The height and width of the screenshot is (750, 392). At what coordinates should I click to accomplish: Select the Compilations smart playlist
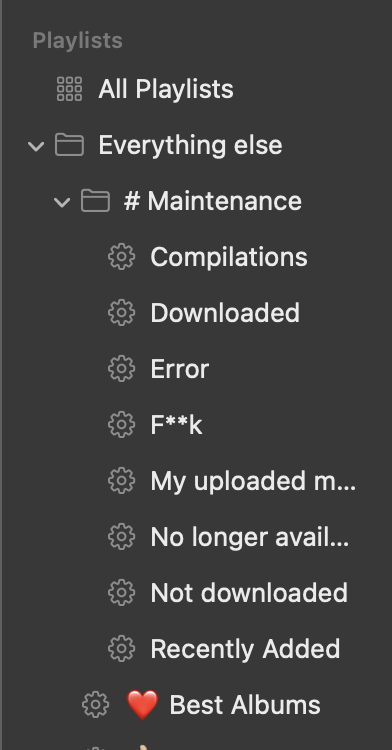[229, 257]
